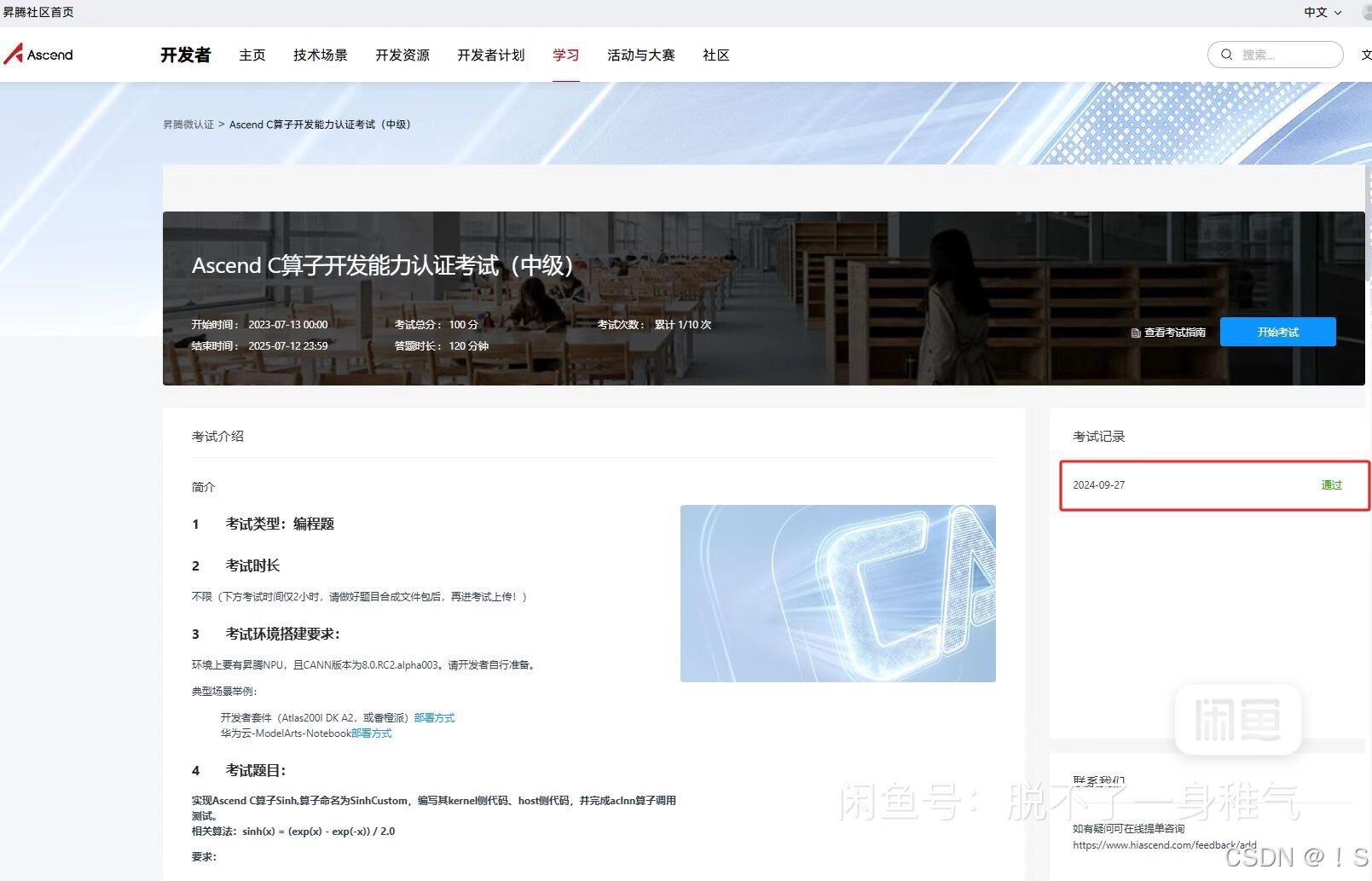The height and width of the screenshot is (881, 1372).
Task: Click 昇腾社区首页 at the top left
Action: [x=38, y=12]
